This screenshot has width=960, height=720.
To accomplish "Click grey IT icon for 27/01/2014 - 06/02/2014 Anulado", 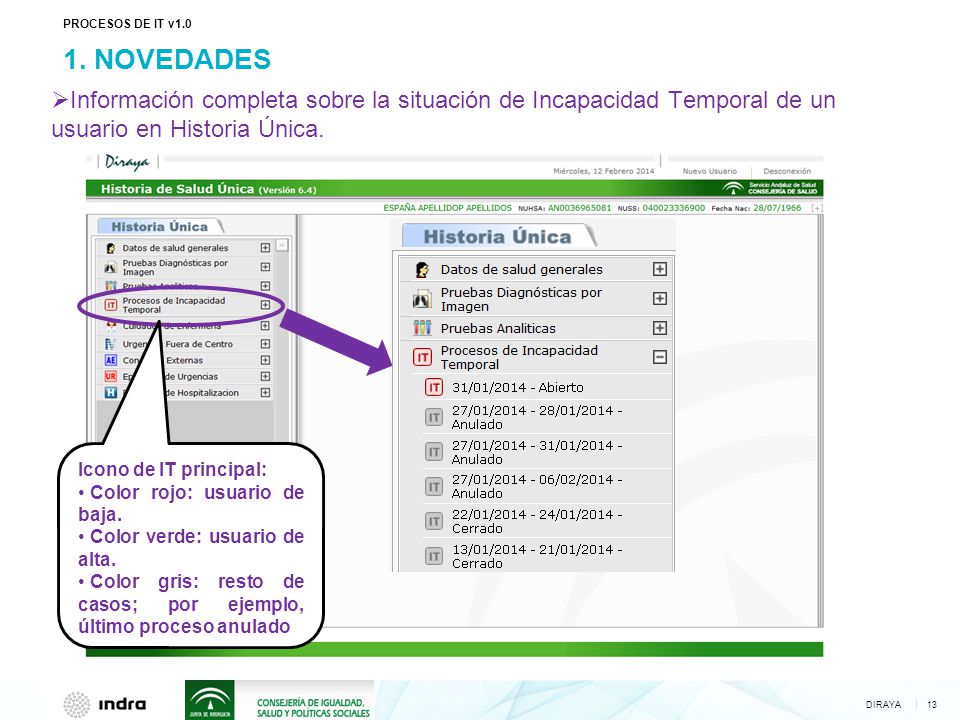I will (433, 487).
